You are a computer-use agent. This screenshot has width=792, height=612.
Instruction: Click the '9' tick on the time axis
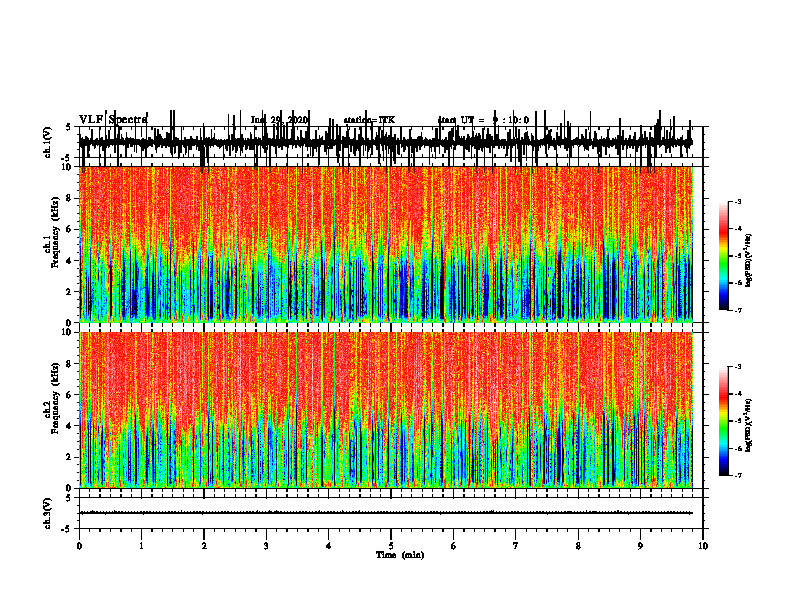(640, 546)
